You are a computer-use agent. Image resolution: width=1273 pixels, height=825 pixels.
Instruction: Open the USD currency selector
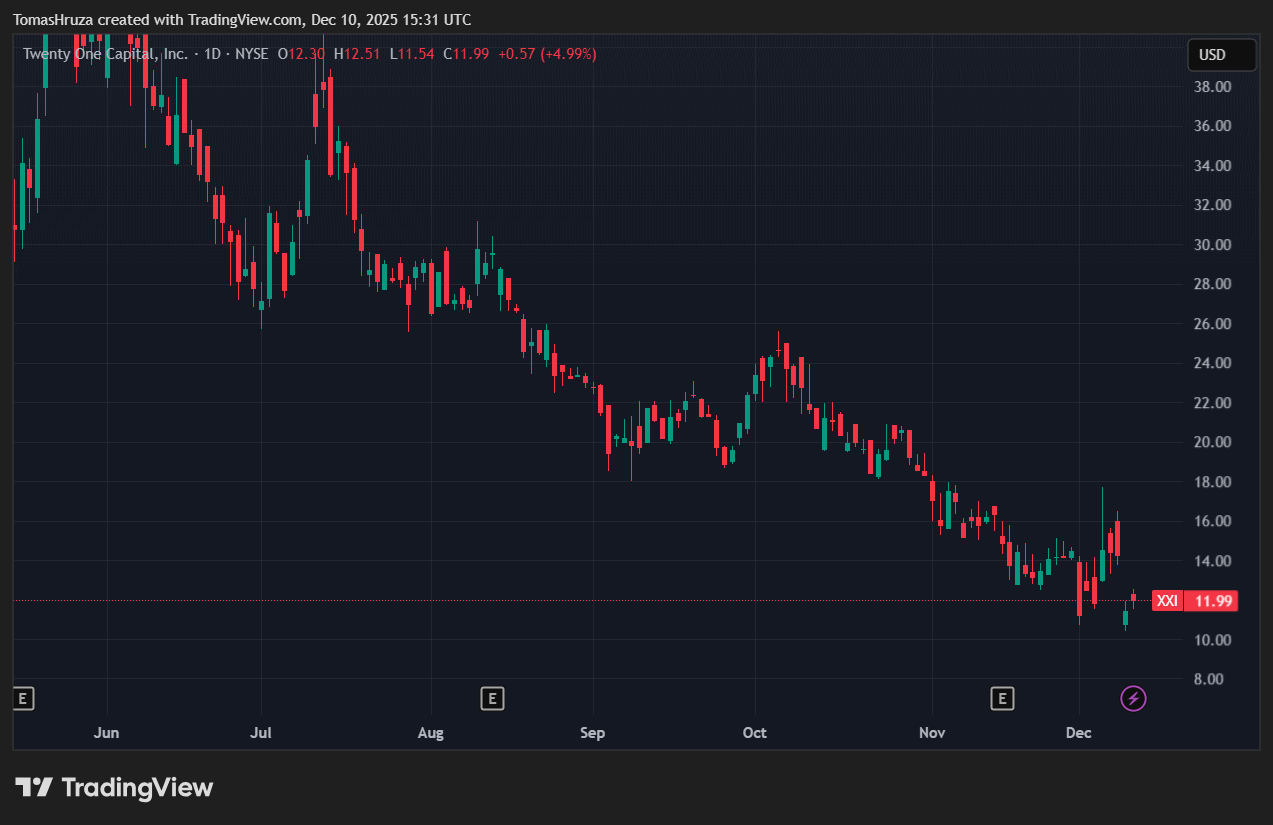1220,55
